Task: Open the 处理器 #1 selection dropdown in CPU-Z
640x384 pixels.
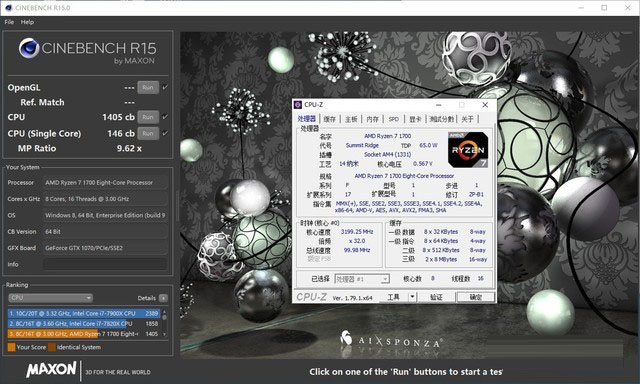Action: (x=362, y=279)
